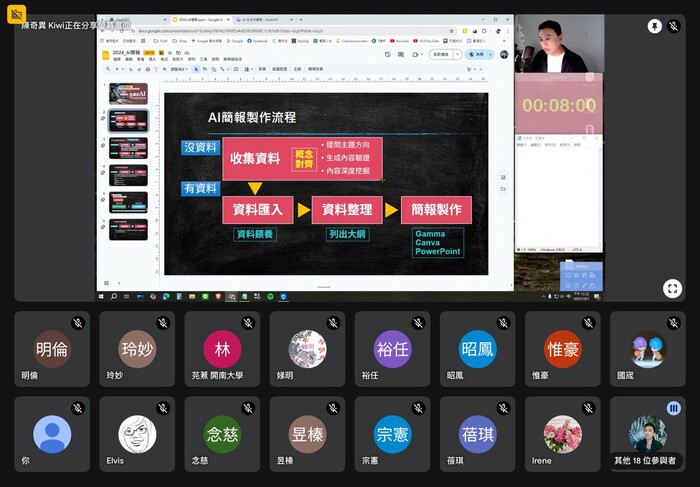Click Elvis's cartoon avatar
The height and width of the screenshot is (487, 700).
(x=137, y=434)
